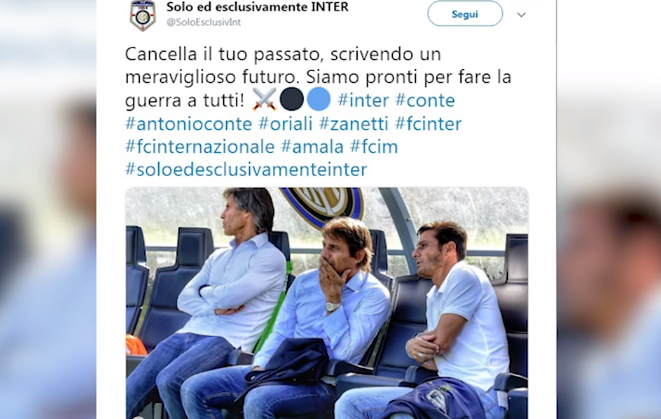Click the Inter shield profile avatar
This screenshot has height=419, width=661.
point(142,16)
